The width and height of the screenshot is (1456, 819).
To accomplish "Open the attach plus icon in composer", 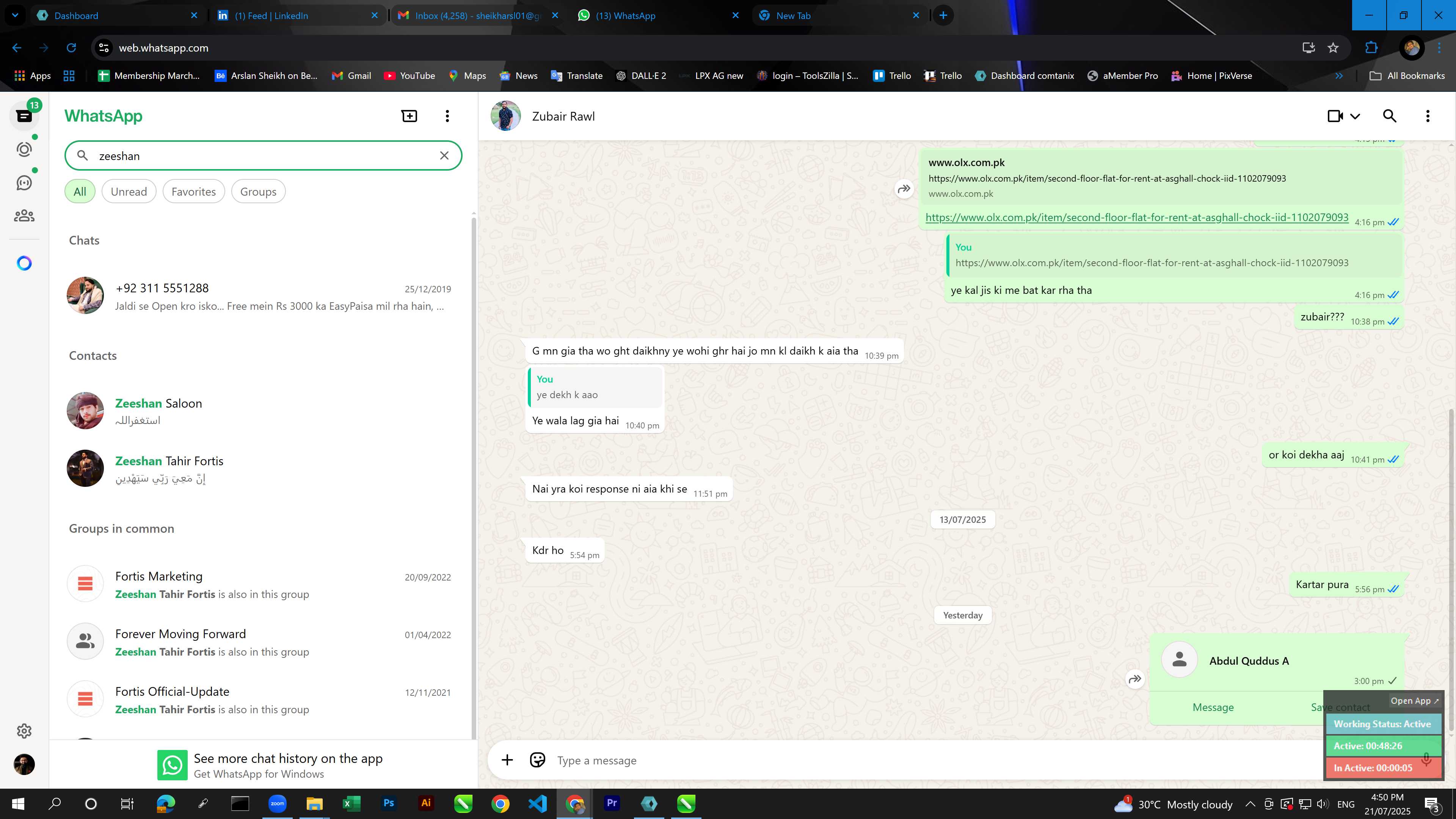I will pos(507,760).
